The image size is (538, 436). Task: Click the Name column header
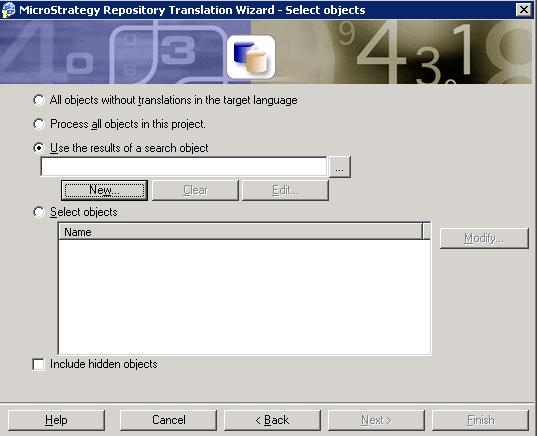click(x=241, y=232)
